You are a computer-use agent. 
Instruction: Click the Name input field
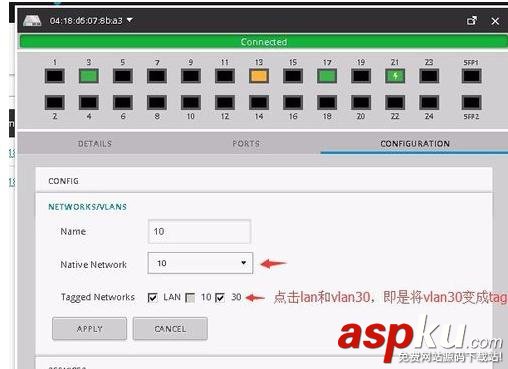tap(199, 231)
